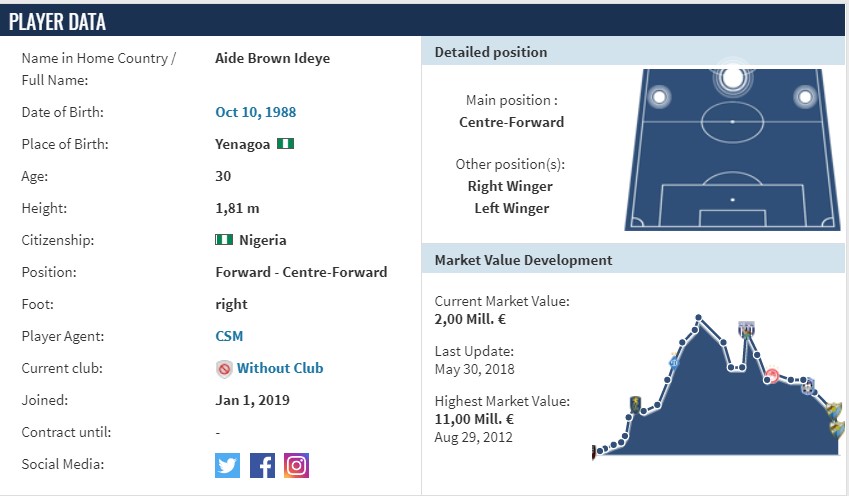Open the Facebook social media icon
Viewport: 849px width, 496px height.
coord(262,466)
